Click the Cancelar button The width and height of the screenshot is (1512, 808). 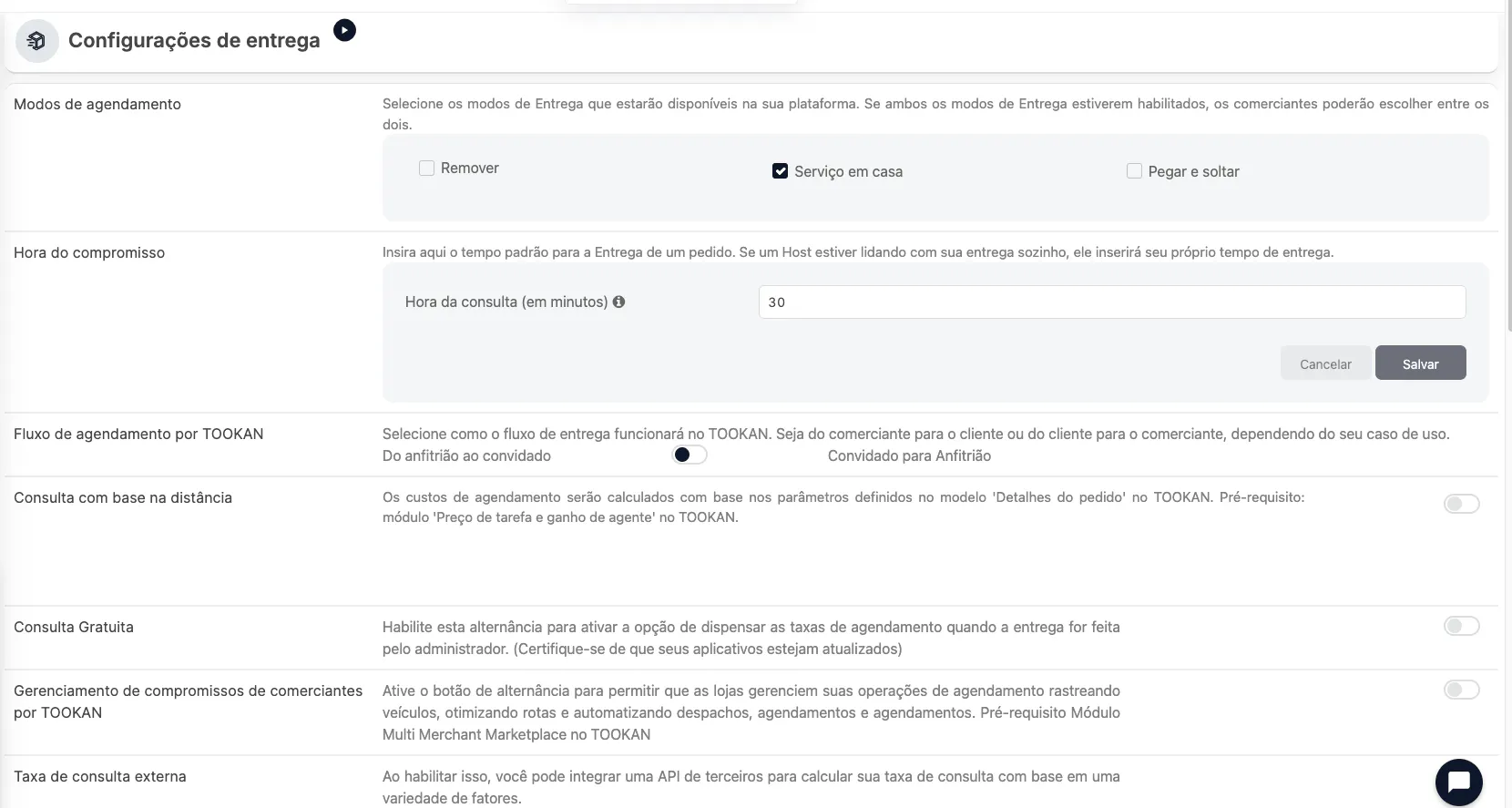point(1325,363)
